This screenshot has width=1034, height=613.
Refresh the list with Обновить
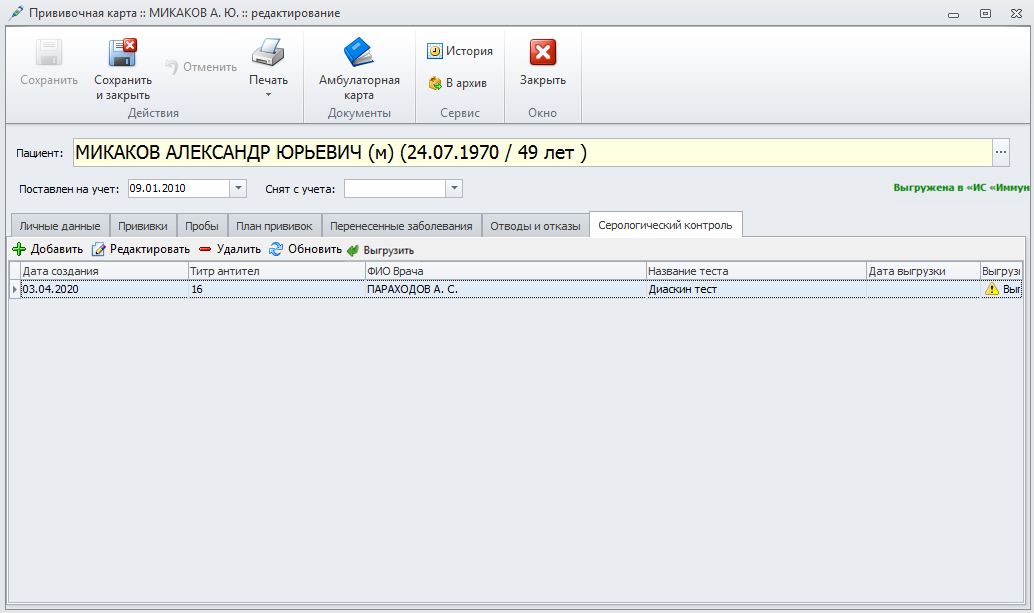(x=305, y=249)
